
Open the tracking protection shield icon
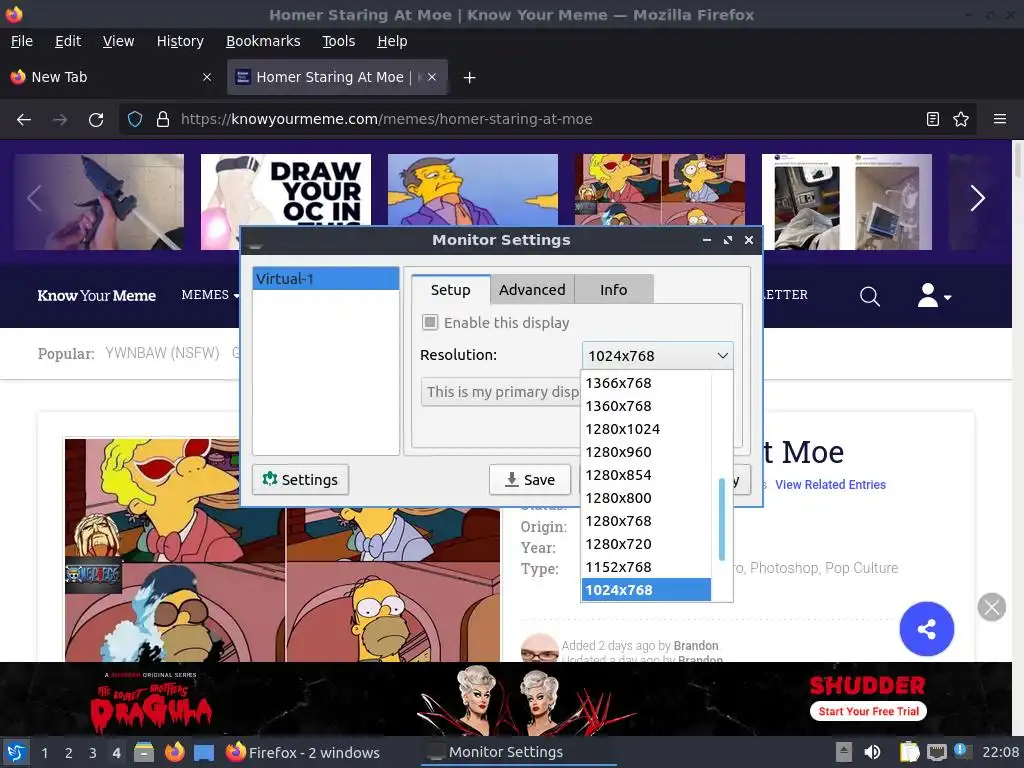pos(135,120)
